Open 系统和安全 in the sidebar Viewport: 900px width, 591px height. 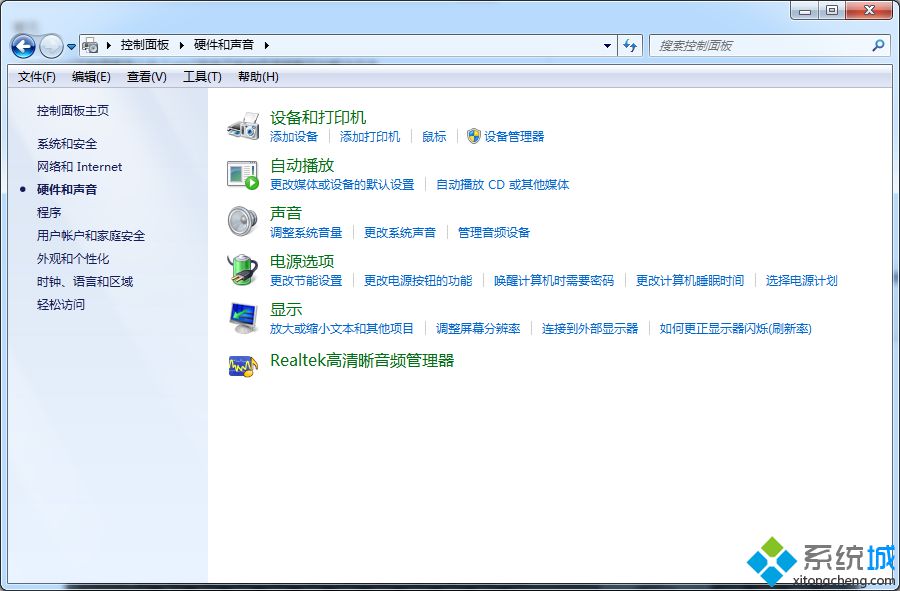point(67,143)
